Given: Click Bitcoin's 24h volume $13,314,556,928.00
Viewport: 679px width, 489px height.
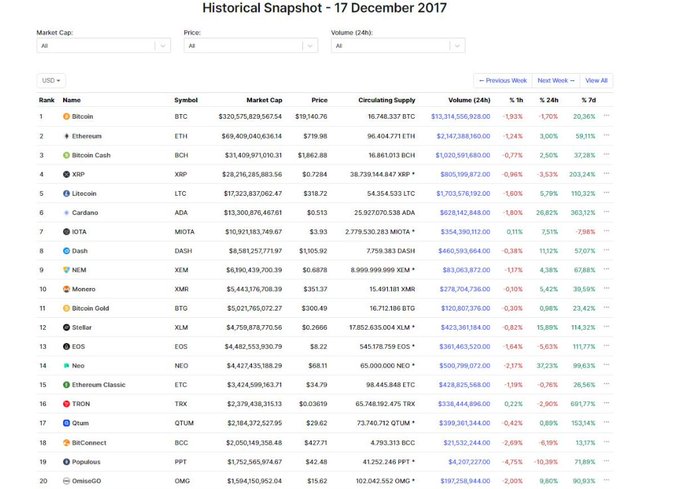Looking at the screenshot, I should (x=461, y=117).
